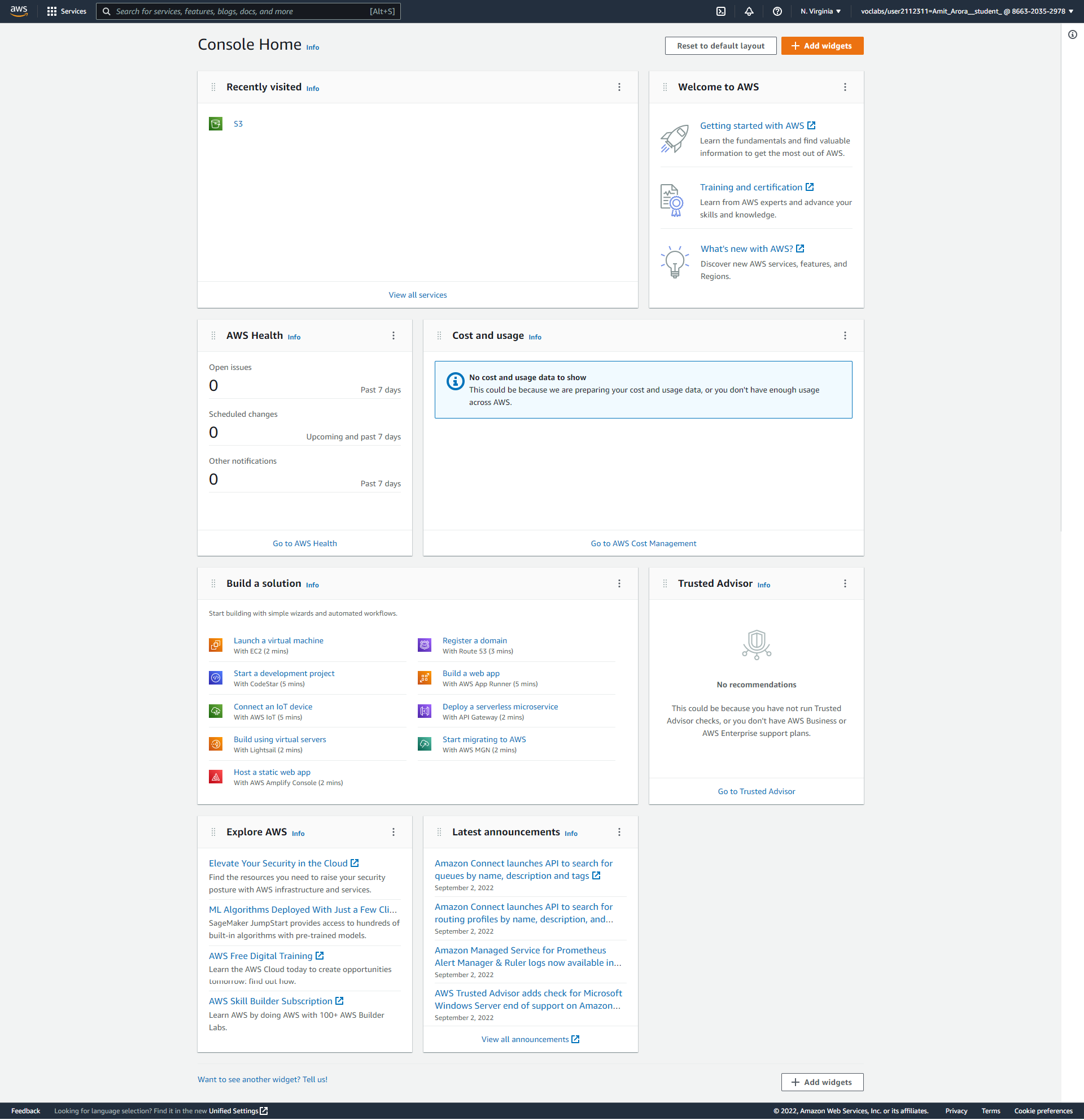Click Reset to default layout
Viewport: 1084px width, 1120px height.
tap(720, 46)
